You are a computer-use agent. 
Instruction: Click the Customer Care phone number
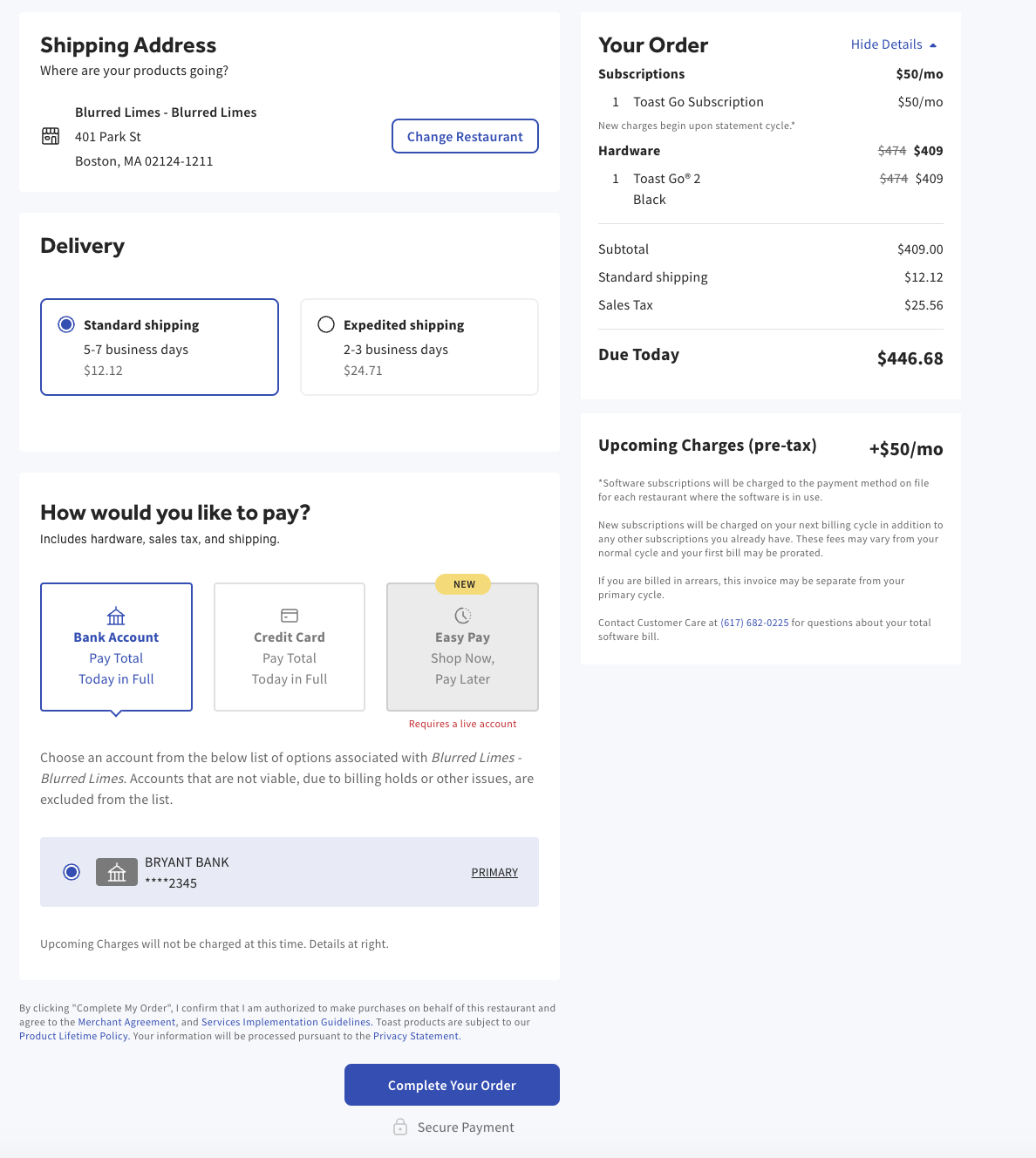pyautogui.click(x=753, y=622)
